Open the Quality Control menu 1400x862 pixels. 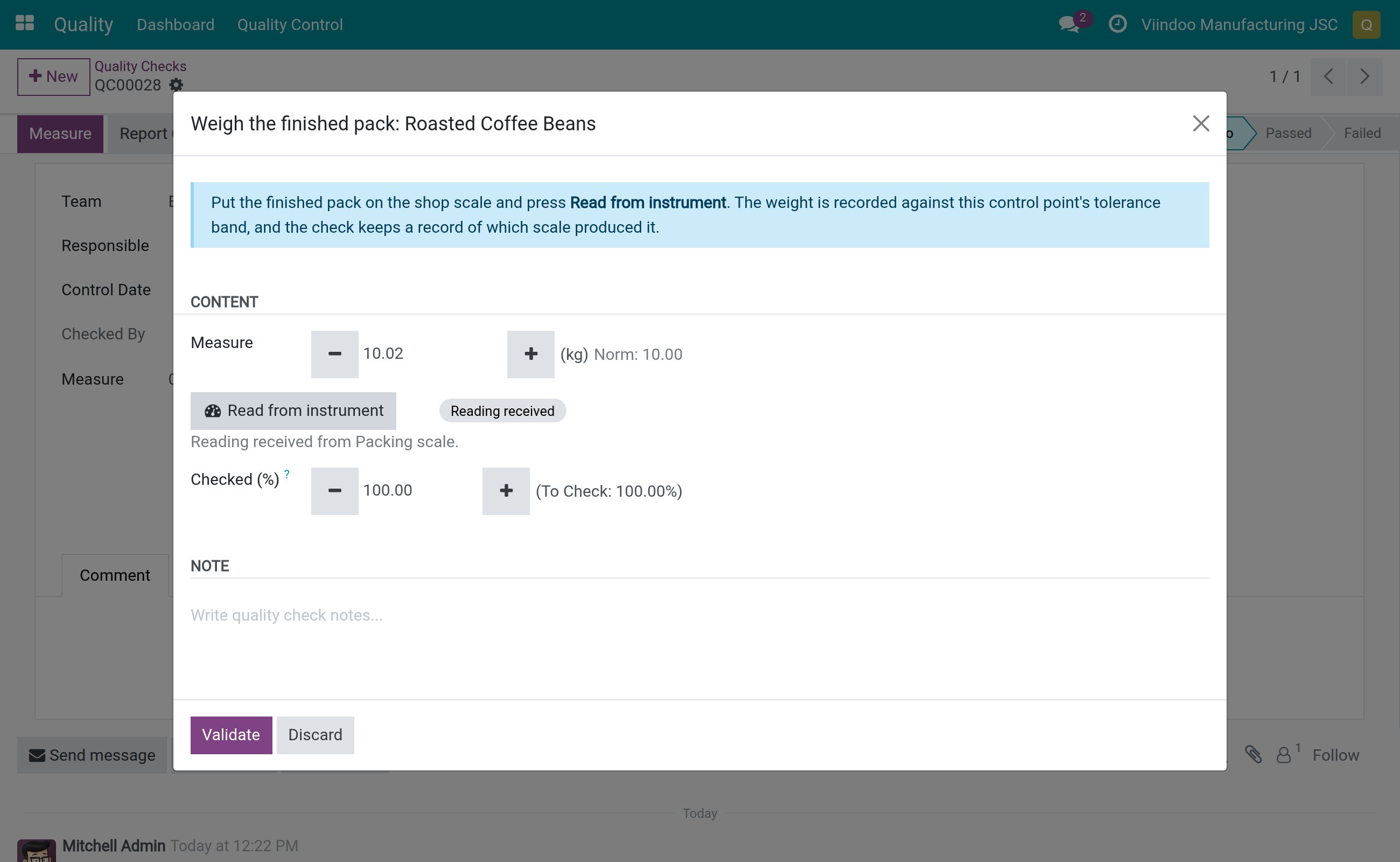tap(290, 25)
